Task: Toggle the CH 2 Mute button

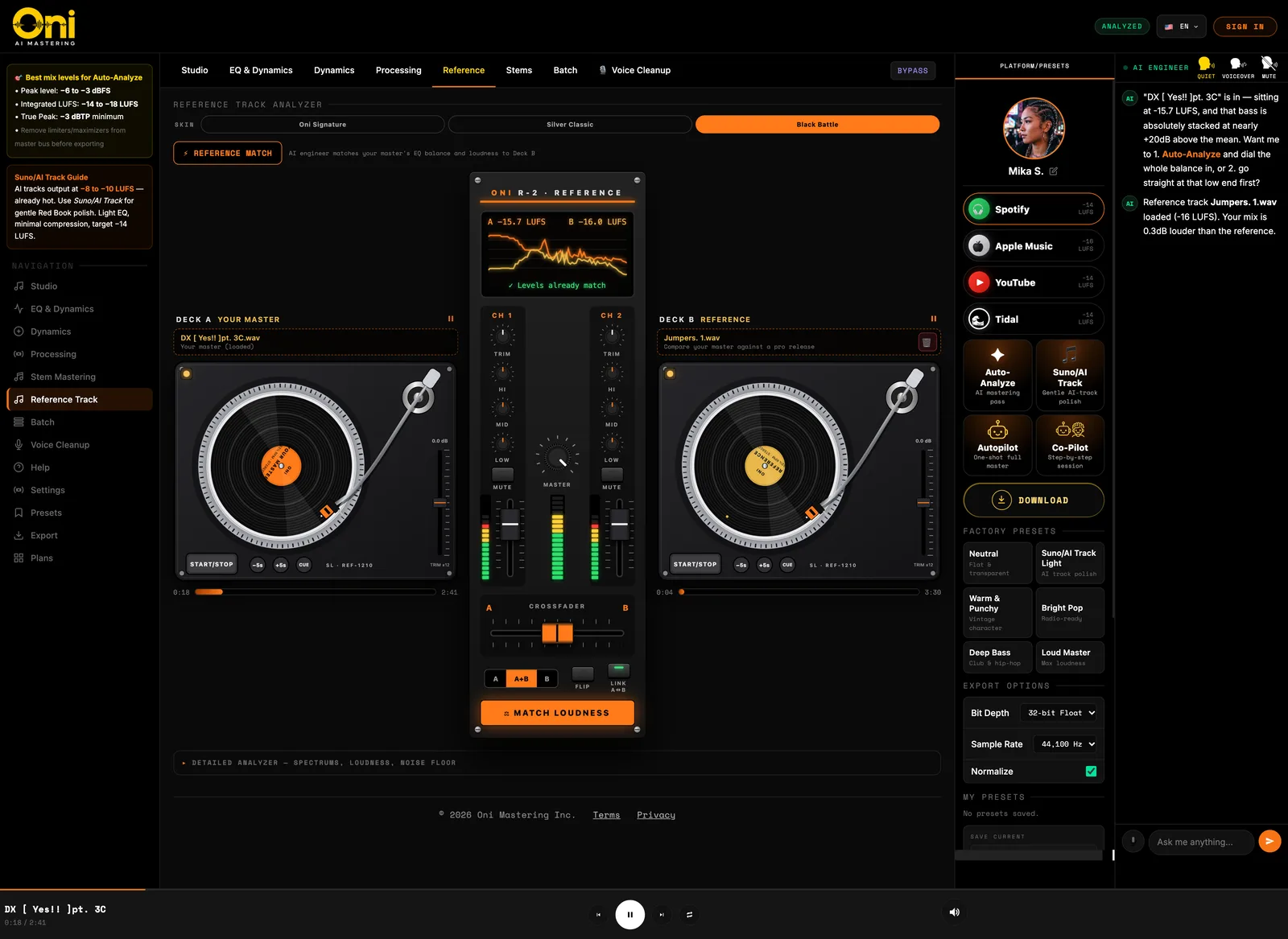Action: [612, 473]
